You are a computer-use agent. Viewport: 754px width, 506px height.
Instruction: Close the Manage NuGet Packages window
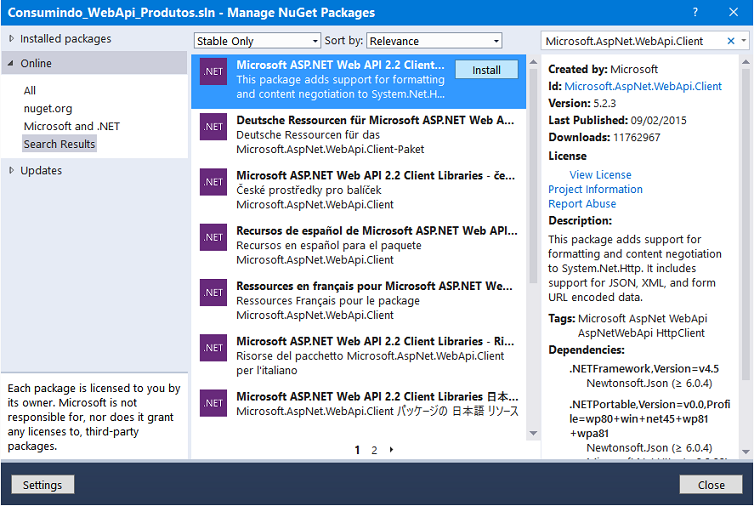[733, 12]
